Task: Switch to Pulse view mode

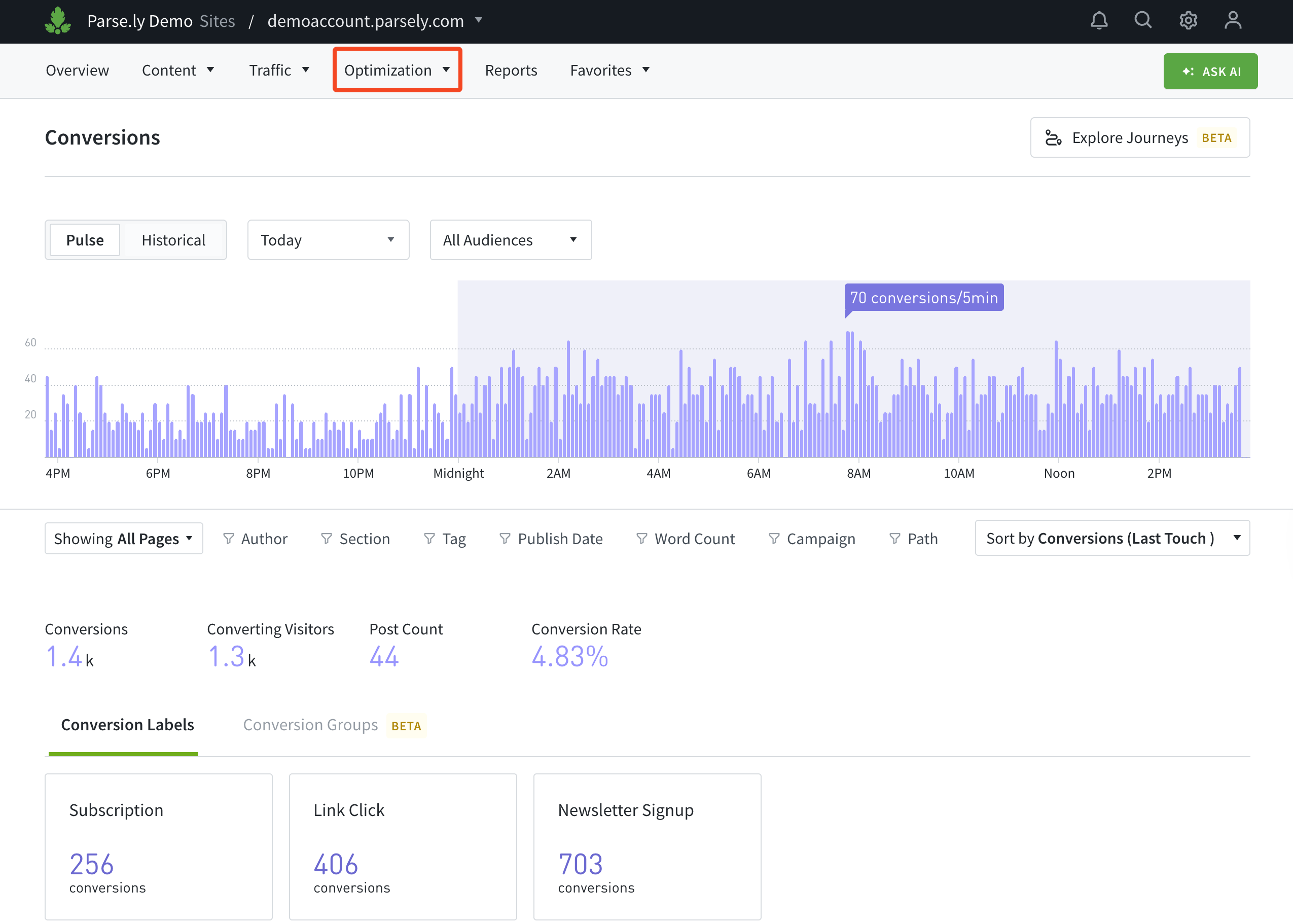Action: pos(85,240)
